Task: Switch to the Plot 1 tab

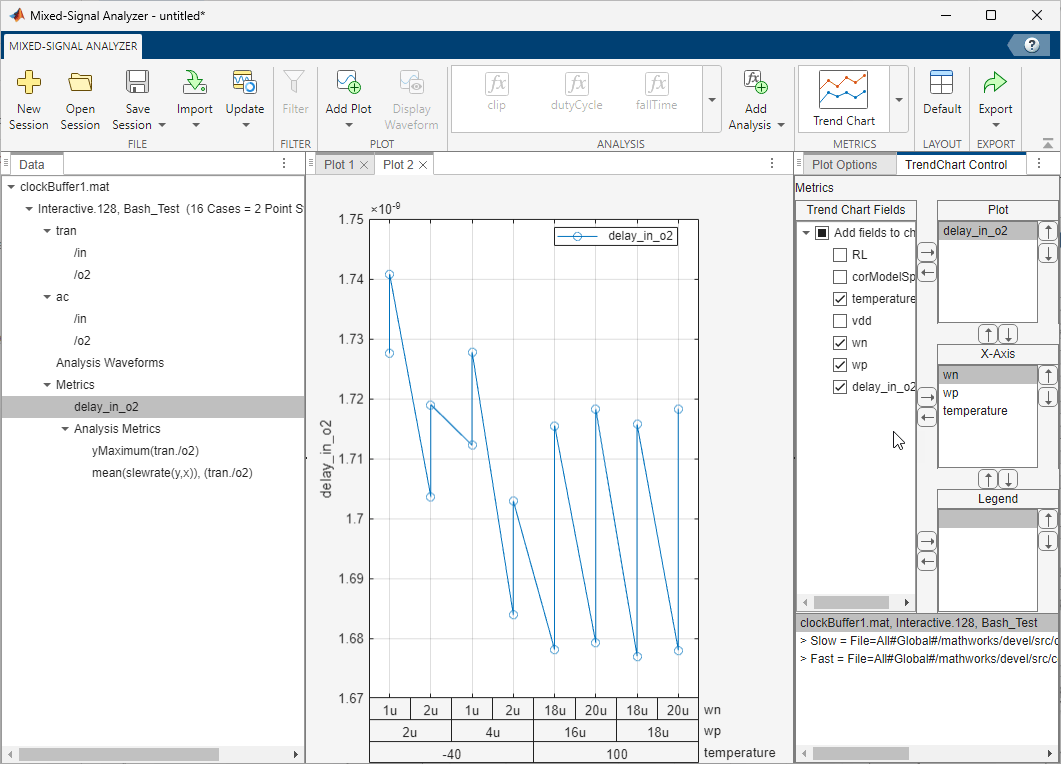Action: pyautogui.click(x=340, y=165)
